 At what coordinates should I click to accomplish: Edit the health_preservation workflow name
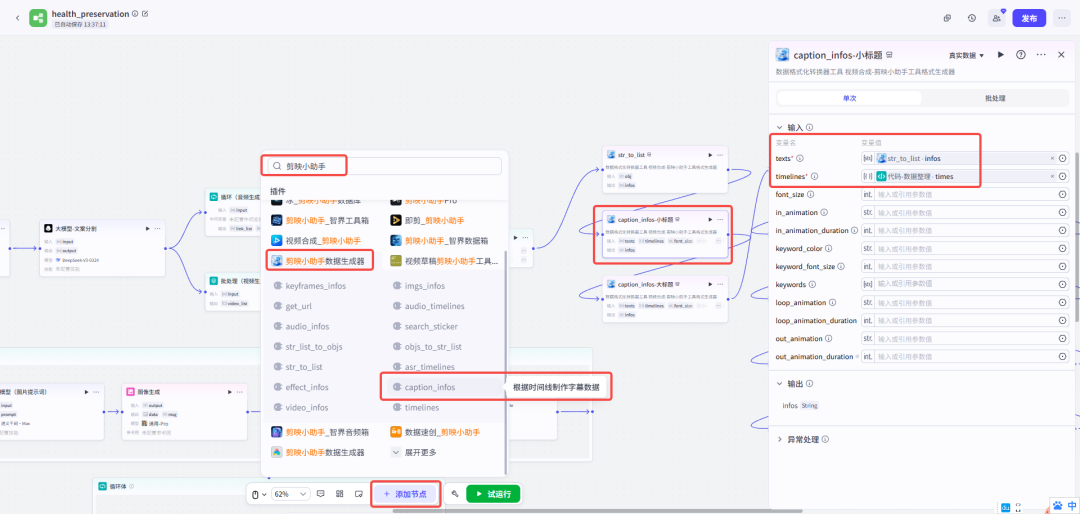[x=145, y=14]
